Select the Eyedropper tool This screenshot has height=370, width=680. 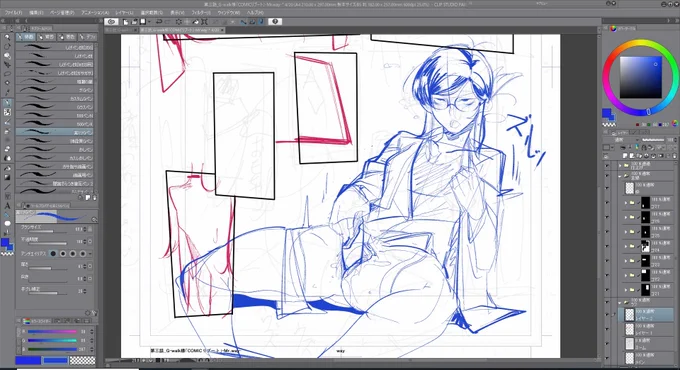click(x=7, y=92)
